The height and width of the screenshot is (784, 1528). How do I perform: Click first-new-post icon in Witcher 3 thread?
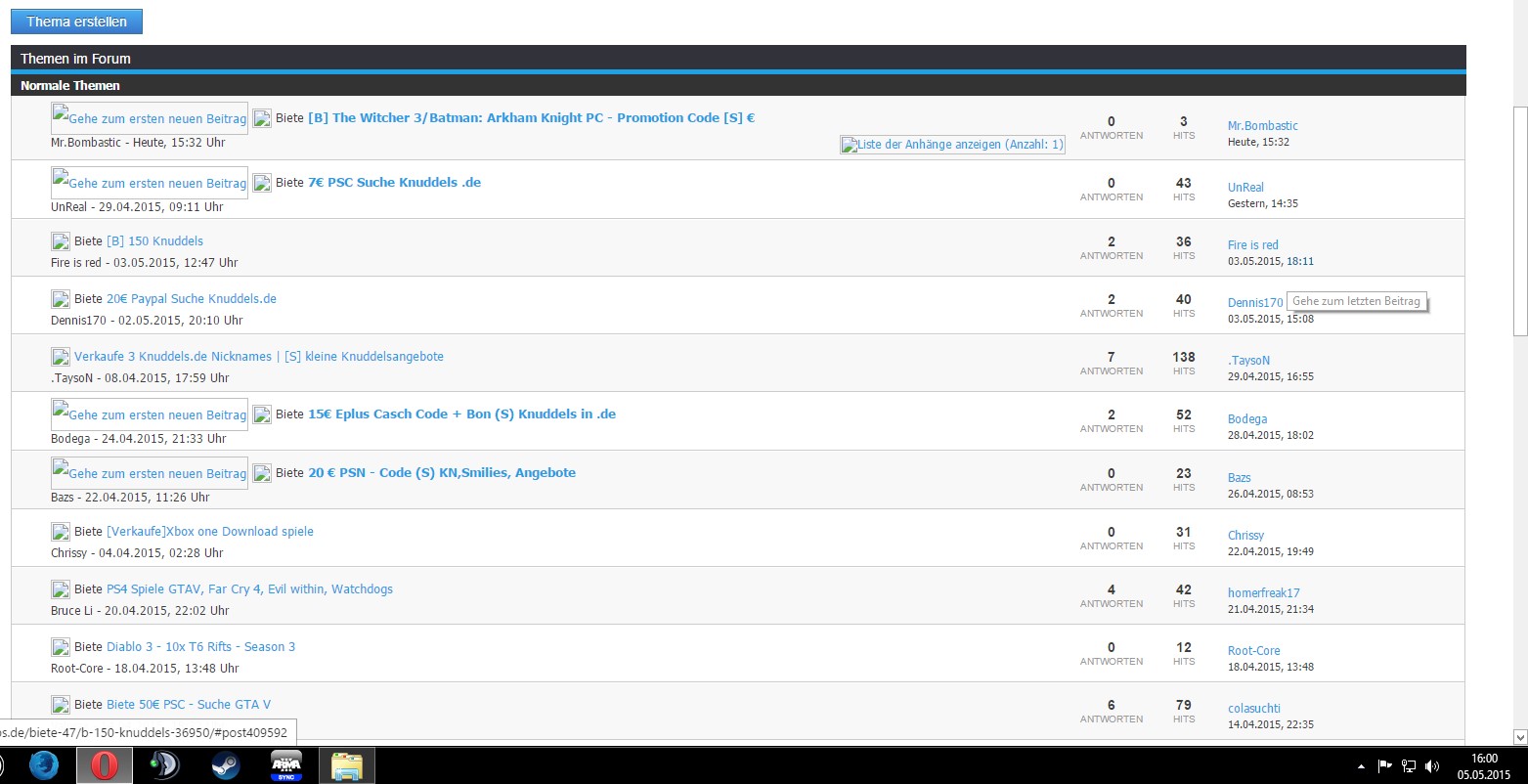(x=150, y=118)
